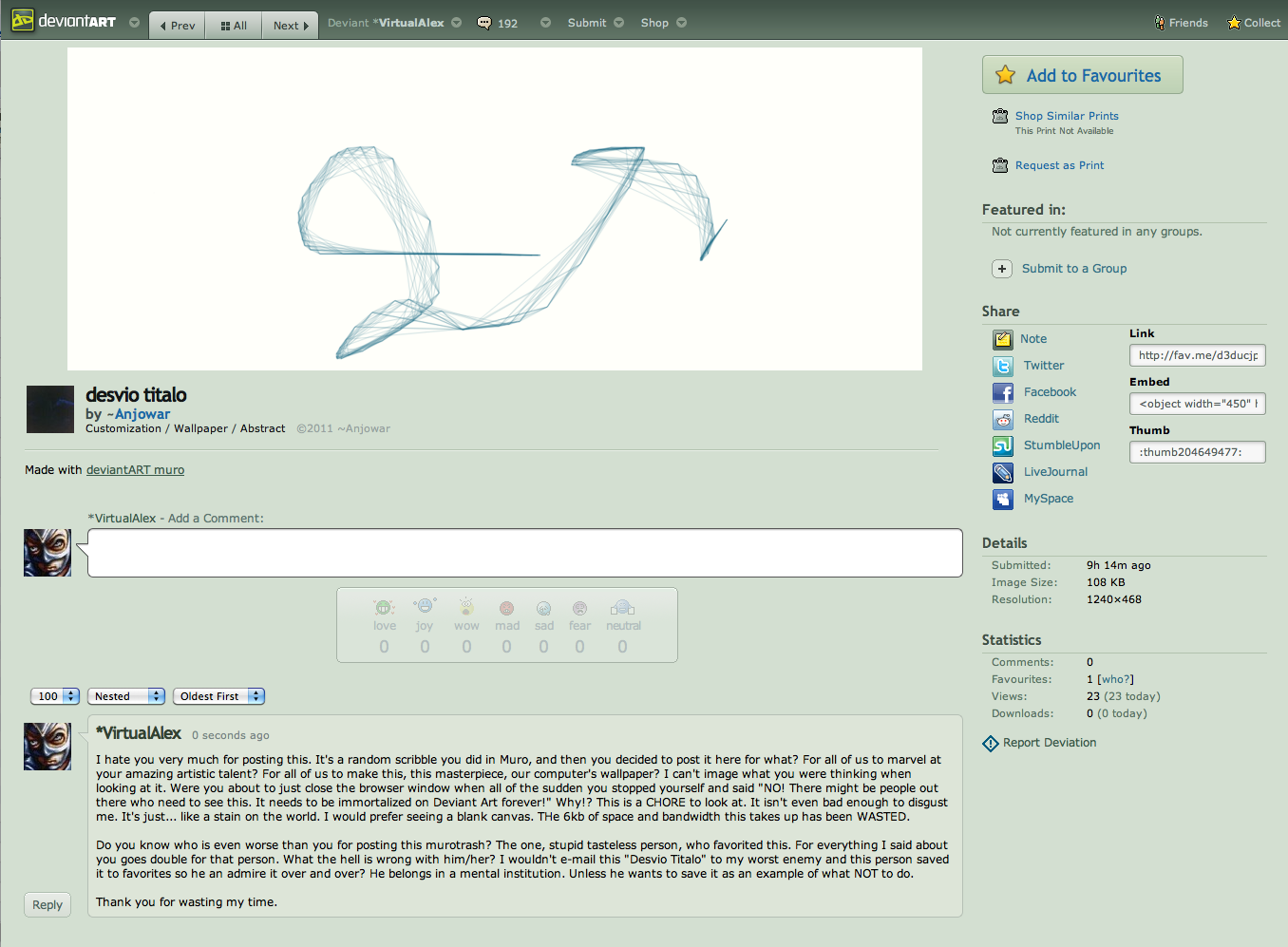Open the Oldest First sort dropdown
The width and height of the screenshot is (1288, 947).
pos(218,696)
